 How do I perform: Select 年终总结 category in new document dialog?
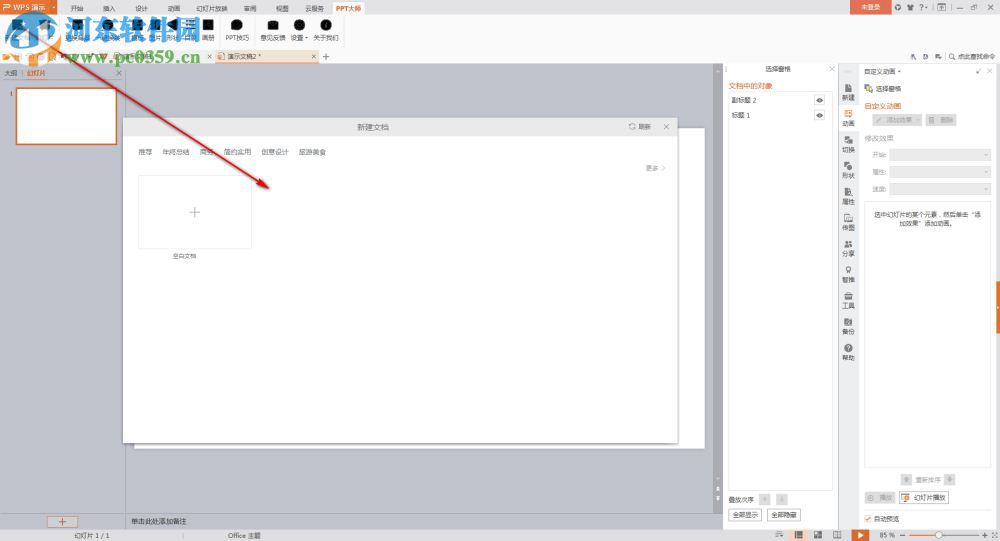(x=176, y=152)
